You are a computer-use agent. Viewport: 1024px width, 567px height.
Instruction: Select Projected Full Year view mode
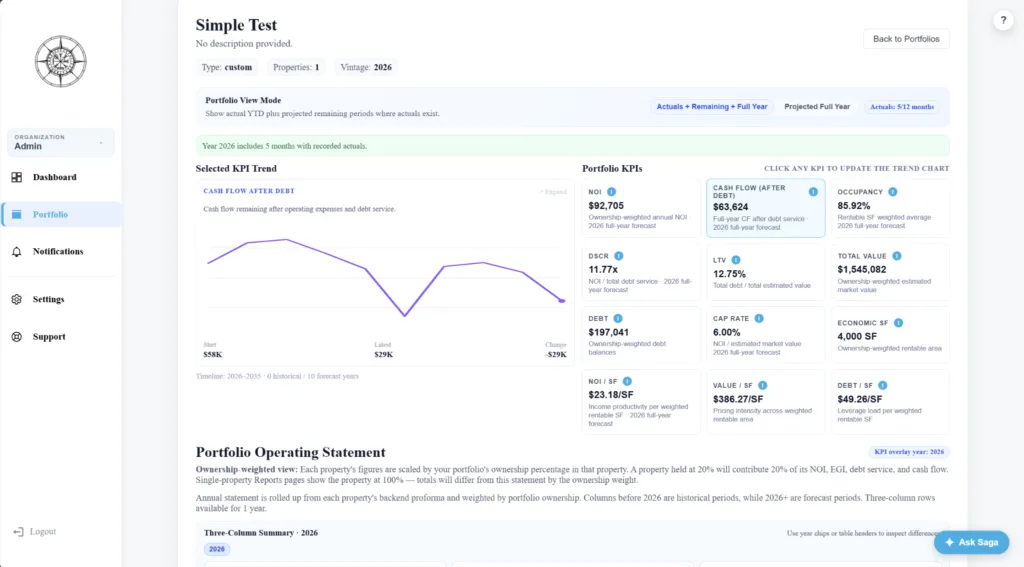point(817,106)
